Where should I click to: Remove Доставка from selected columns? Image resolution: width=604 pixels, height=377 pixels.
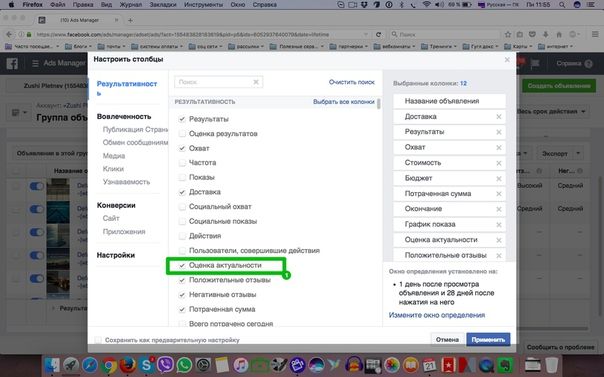point(499,117)
